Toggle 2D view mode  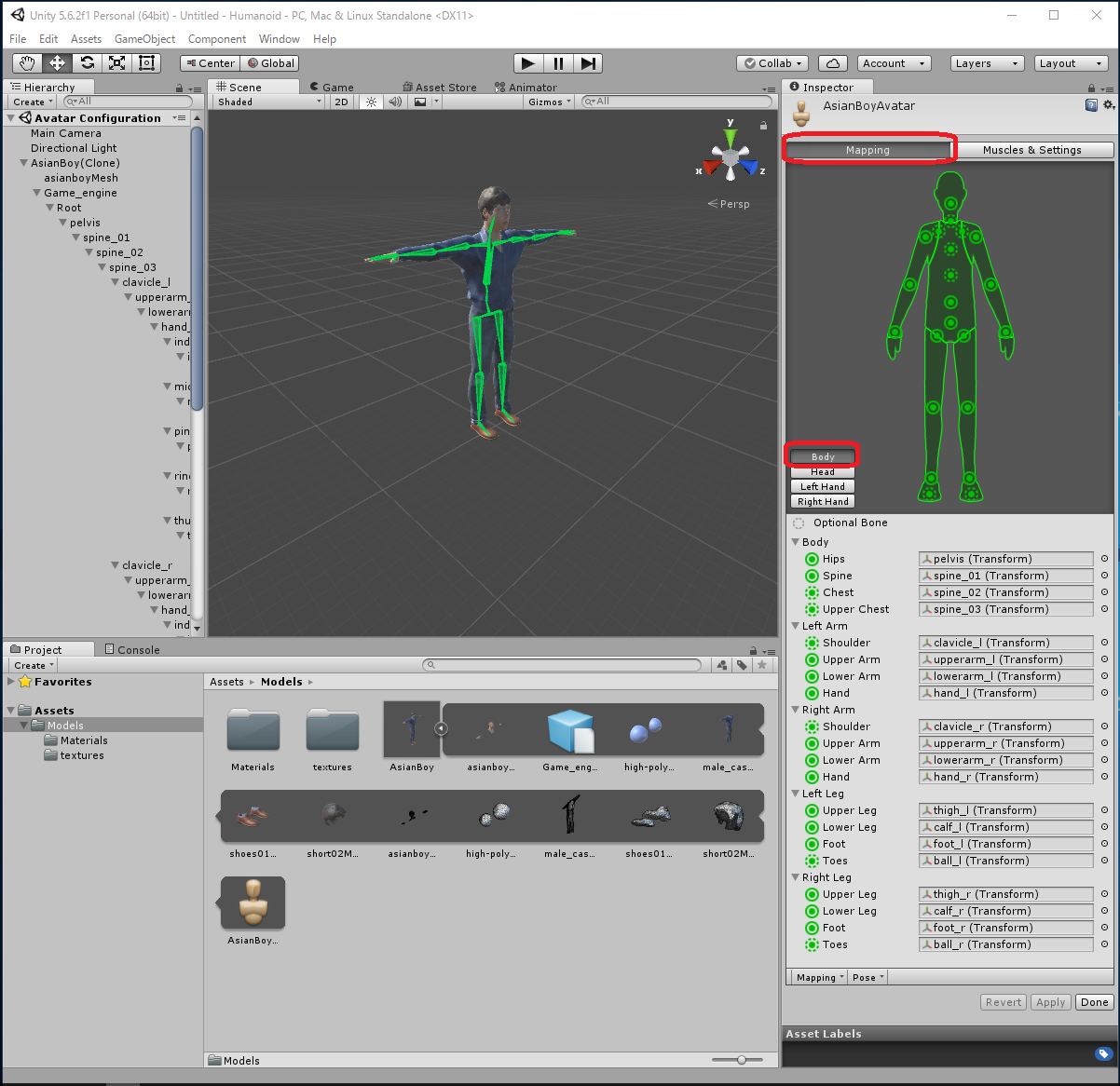[341, 102]
